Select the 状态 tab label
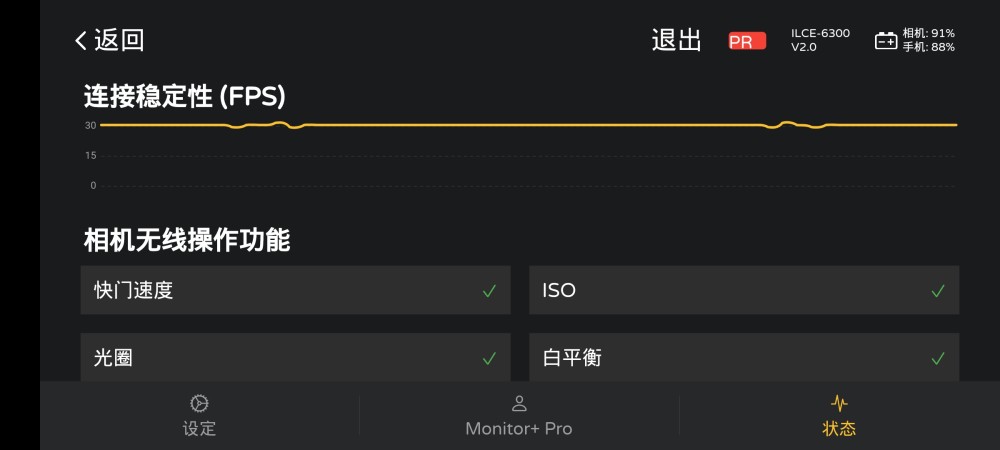The height and width of the screenshot is (450, 1000). coord(839,428)
